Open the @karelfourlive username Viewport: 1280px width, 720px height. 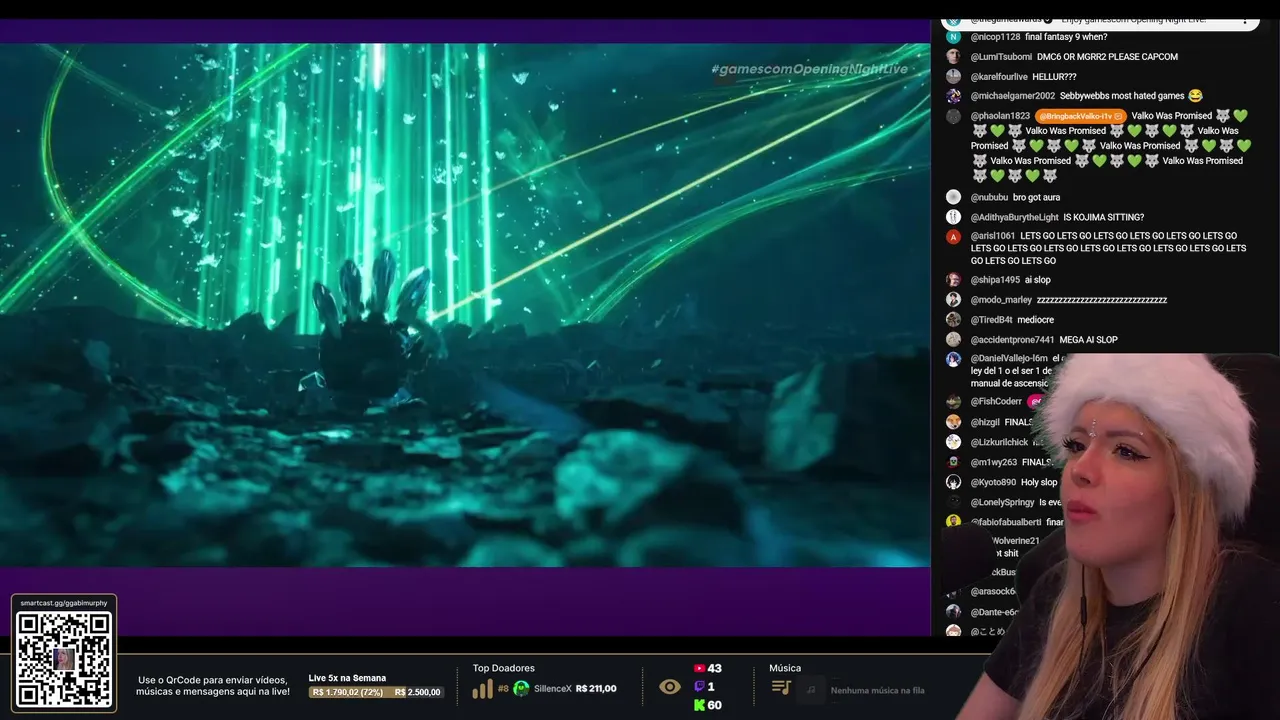coord(999,77)
